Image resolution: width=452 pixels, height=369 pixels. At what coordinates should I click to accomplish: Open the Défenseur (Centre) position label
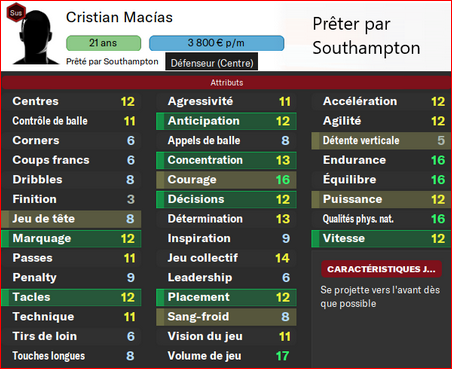pyautogui.click(x=212, y=63)
